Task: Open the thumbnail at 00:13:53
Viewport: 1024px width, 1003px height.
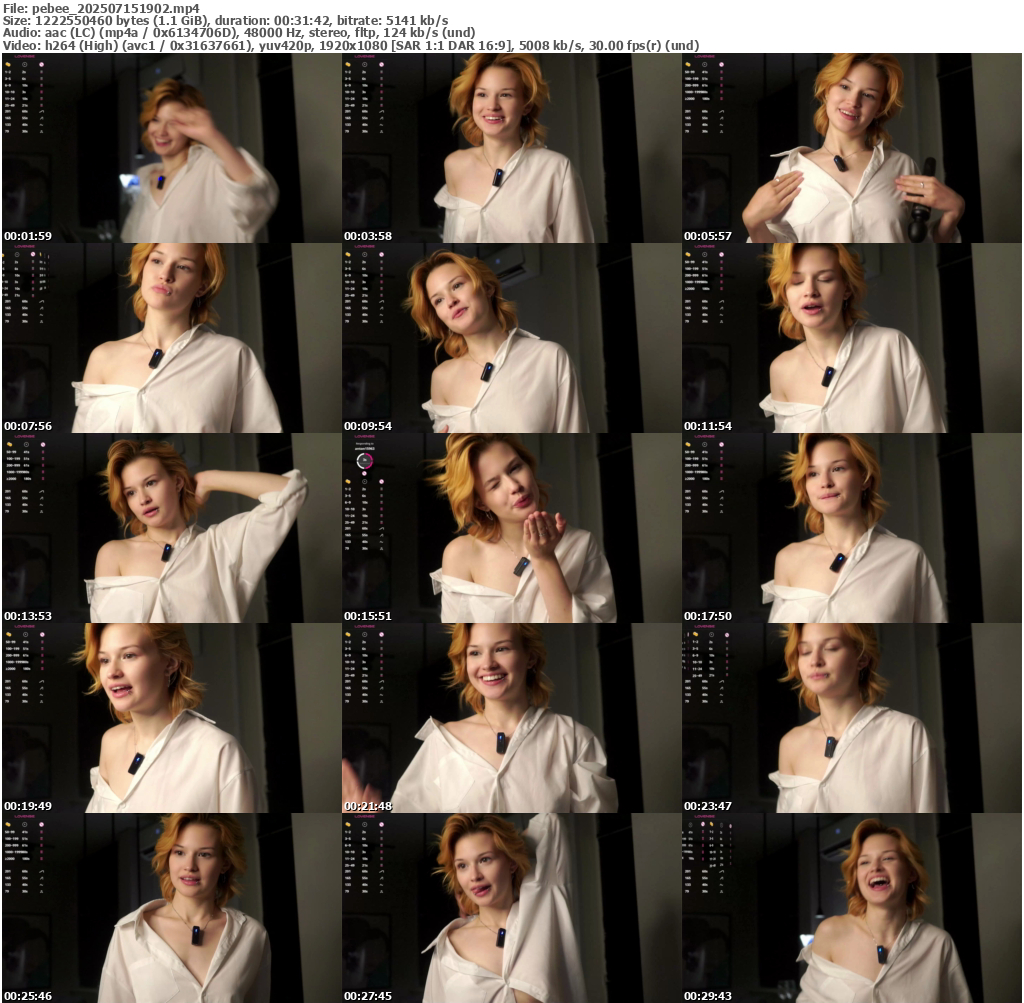Action: tap(171, 528)
